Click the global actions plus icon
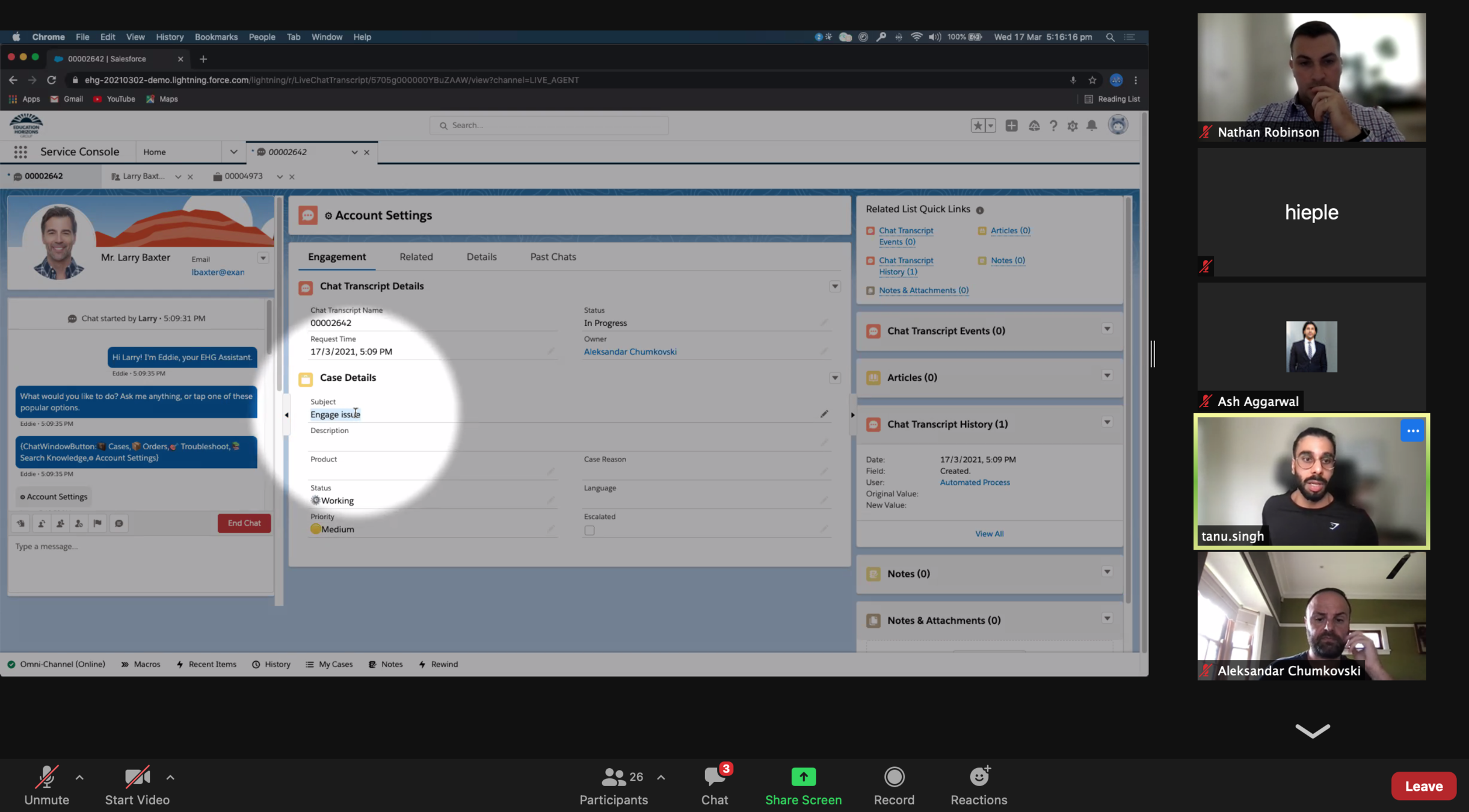The height and width of the screenshot is (812, 1469). [x=1011, y=125]
